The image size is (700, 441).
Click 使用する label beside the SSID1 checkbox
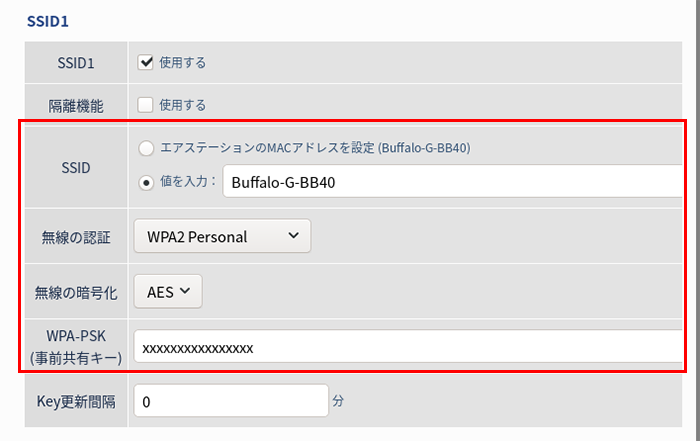[183, 62]
